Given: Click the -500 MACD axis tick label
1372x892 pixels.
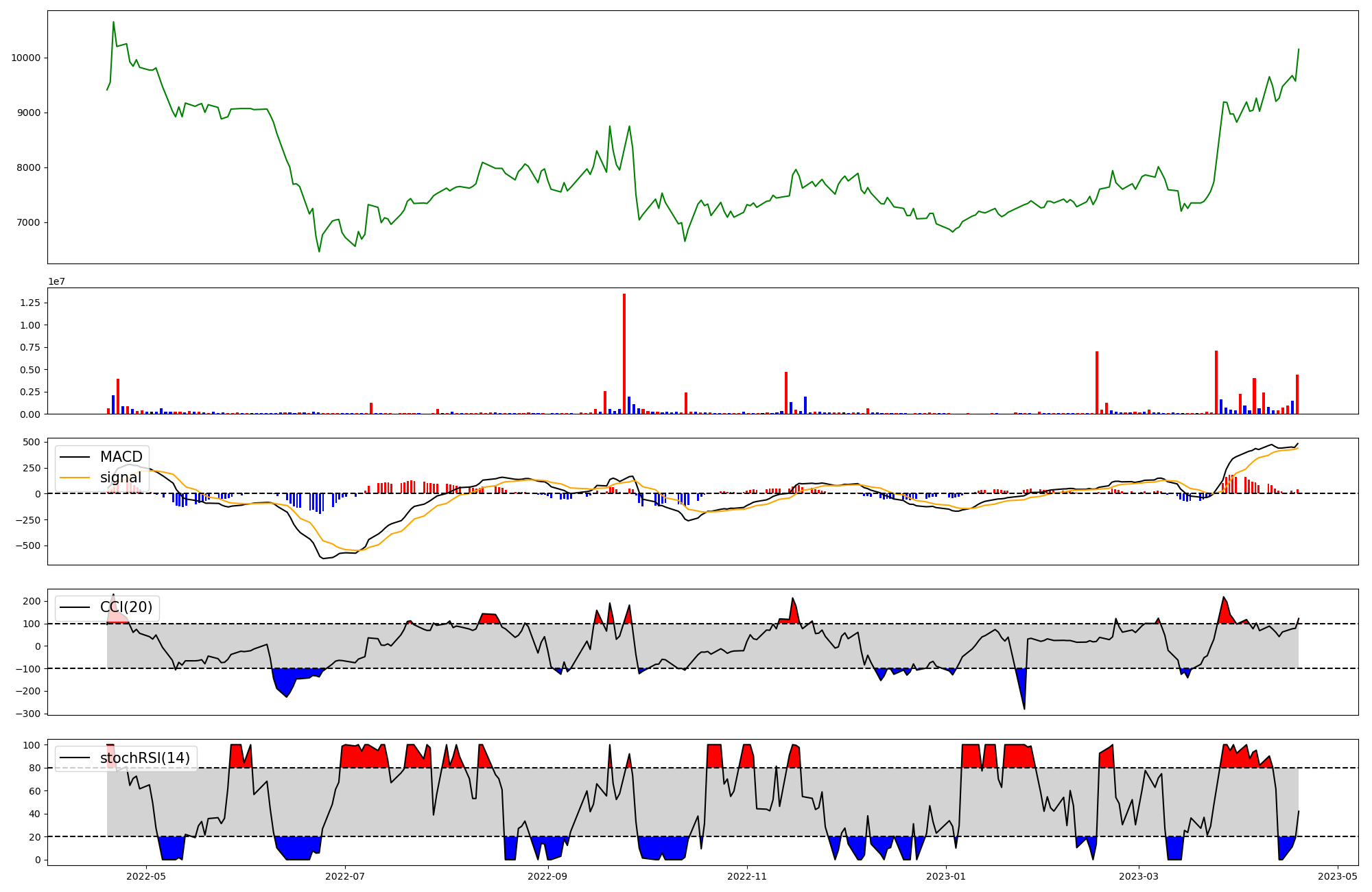Looking at the screenshot, I should tap(29, 545).
